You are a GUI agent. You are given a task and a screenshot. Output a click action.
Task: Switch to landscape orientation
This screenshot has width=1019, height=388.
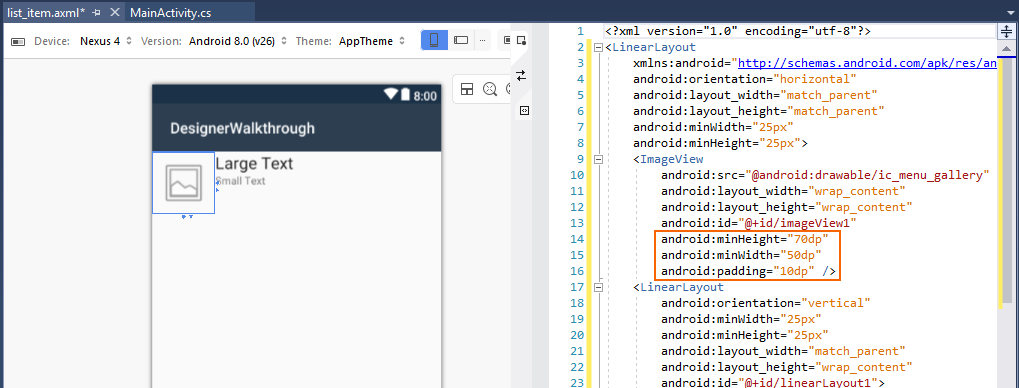(461, 40)
